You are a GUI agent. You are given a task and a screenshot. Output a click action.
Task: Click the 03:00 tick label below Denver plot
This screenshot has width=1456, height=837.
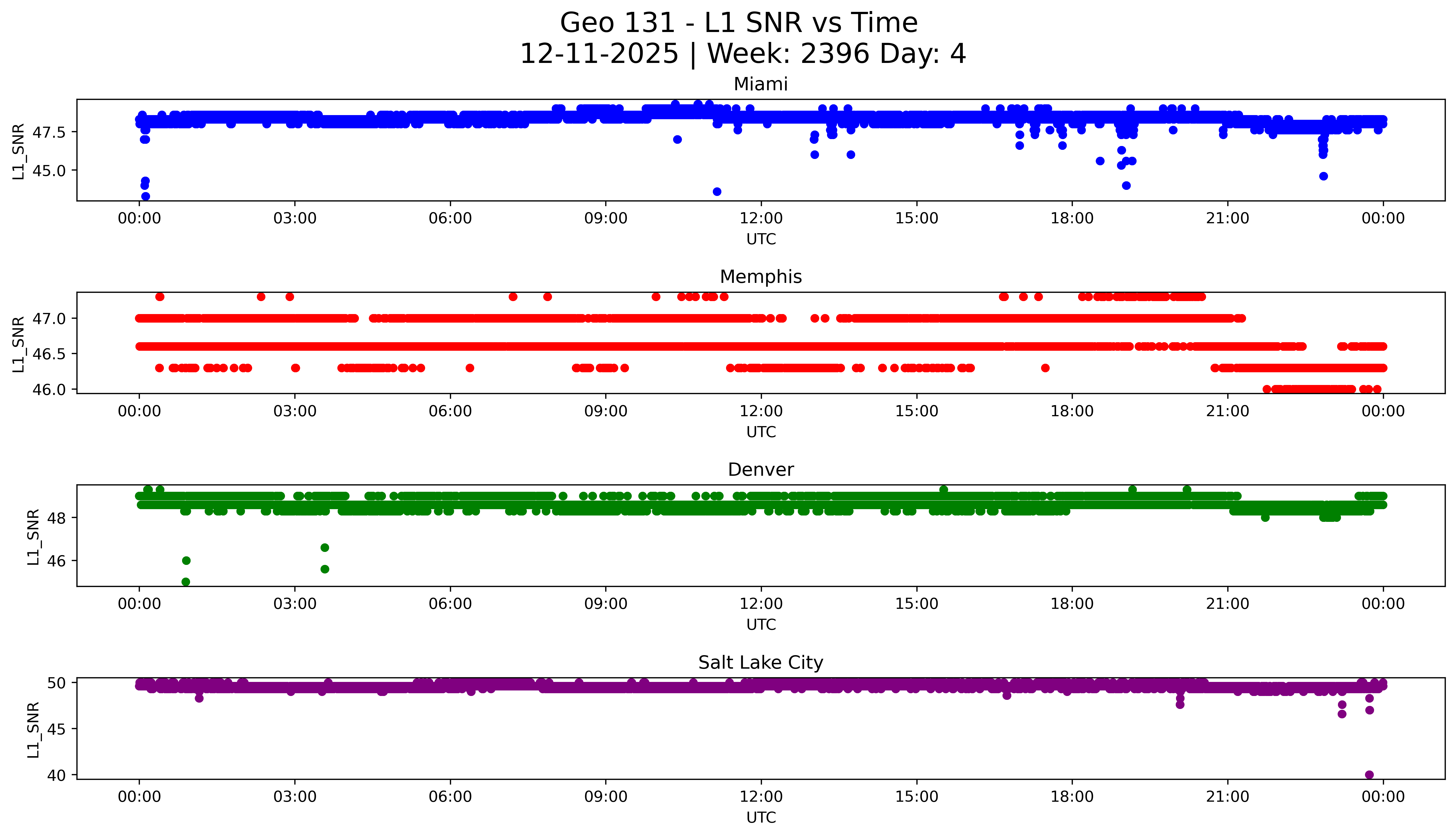coord(295,604)
